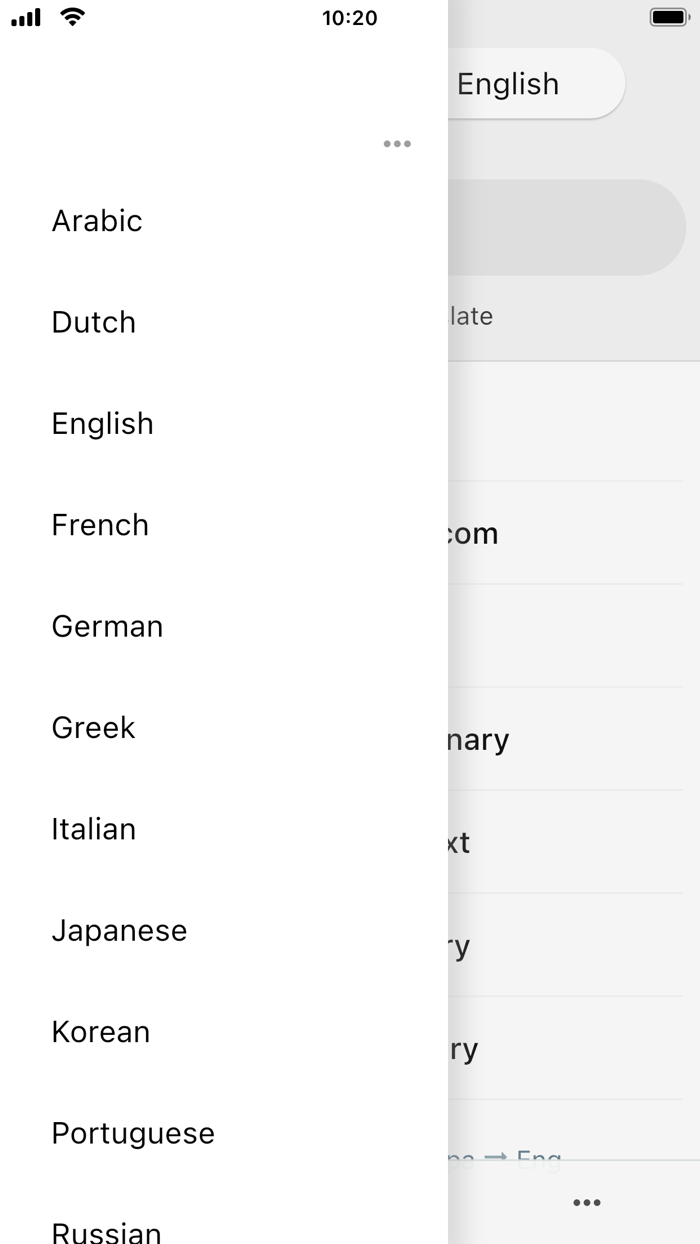Tap the Wi-Fi icon in the status bar
The height and width of the screenshot is (1244, 700).
(x=70, y=17)
